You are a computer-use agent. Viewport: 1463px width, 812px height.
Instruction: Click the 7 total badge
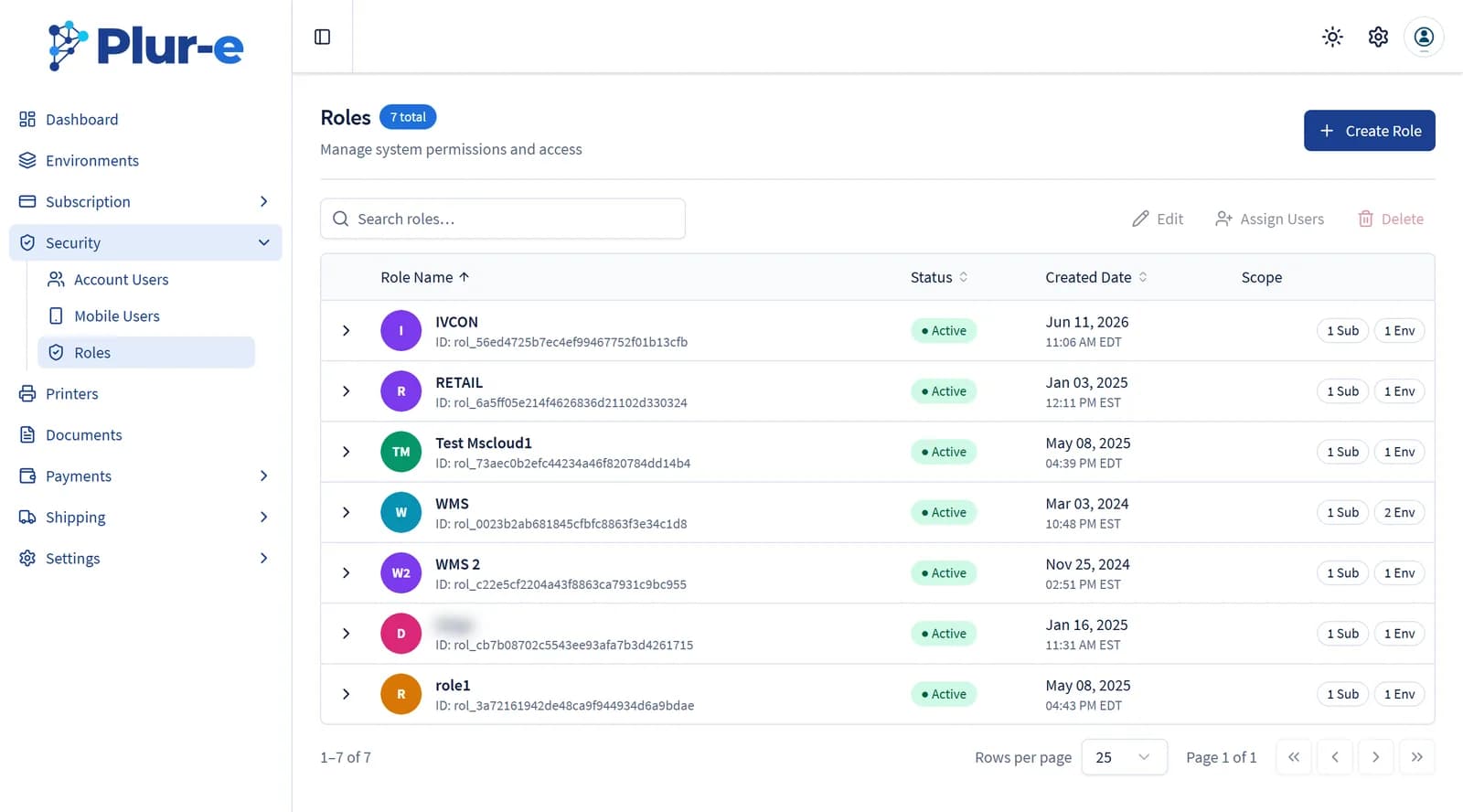[408, 117]
